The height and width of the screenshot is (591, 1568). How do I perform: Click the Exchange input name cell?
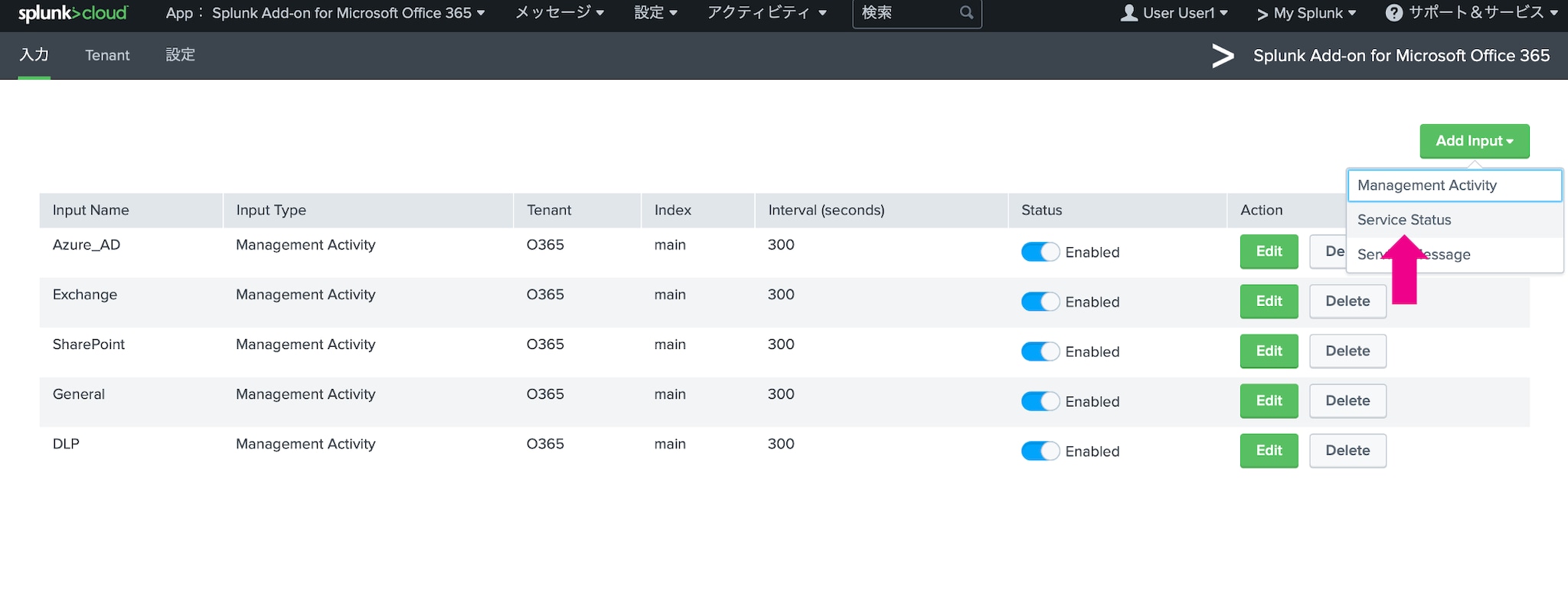(85, 295)
